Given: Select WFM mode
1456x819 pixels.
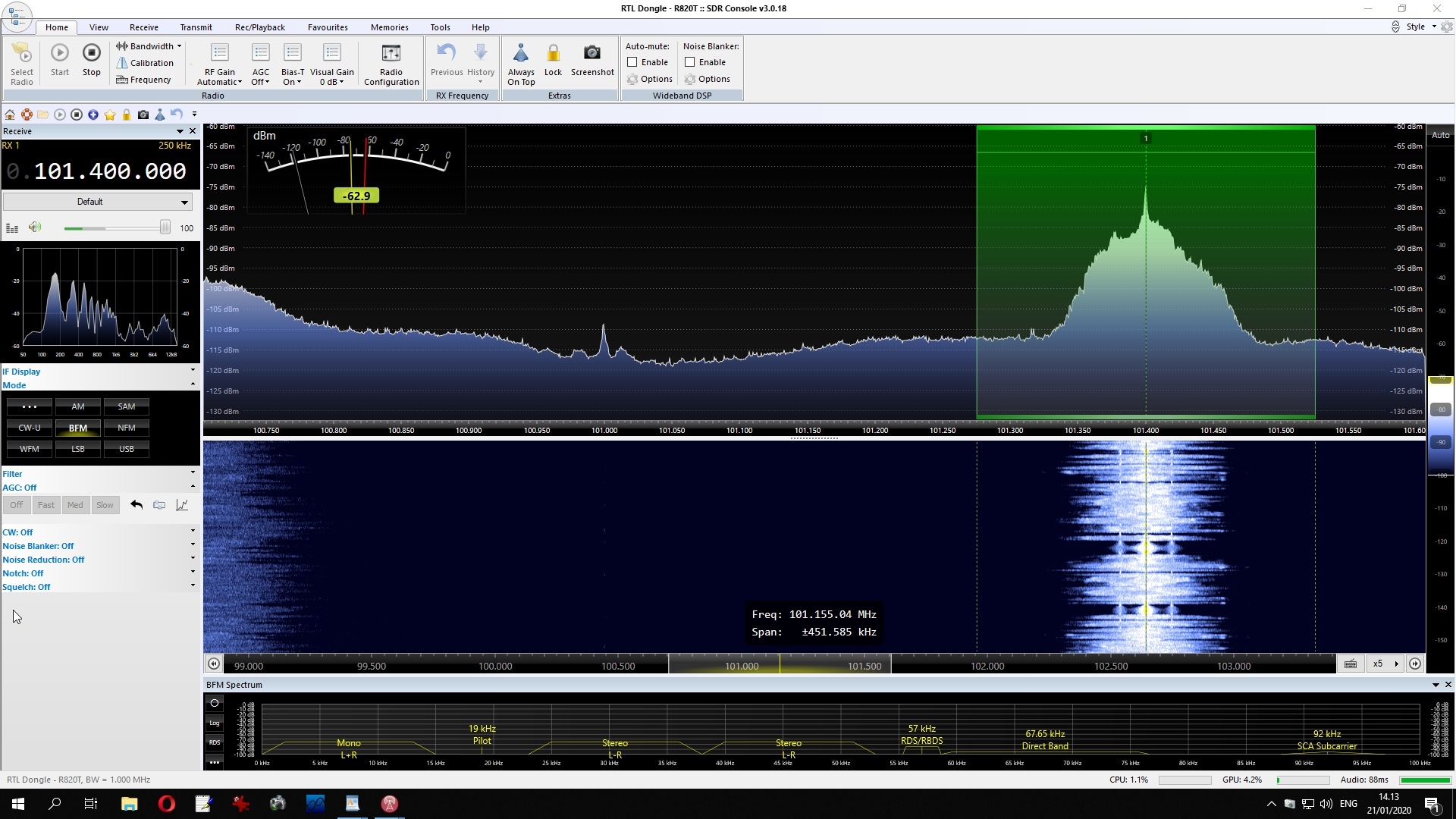Looking at the screenshot, I should 30,449.
